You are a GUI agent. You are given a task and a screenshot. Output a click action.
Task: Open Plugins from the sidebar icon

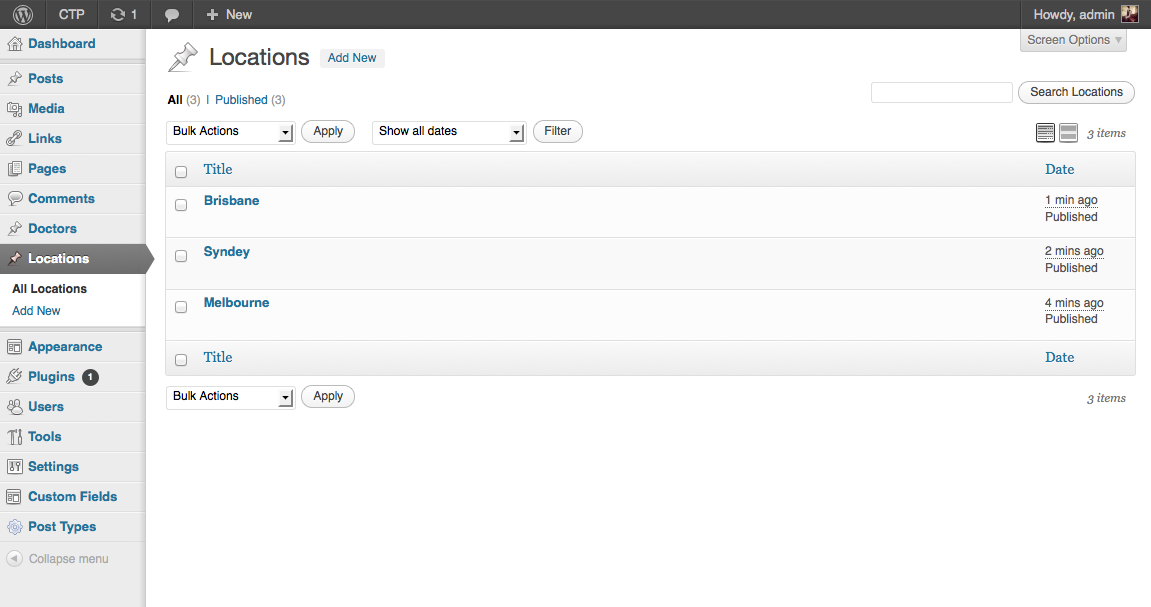pyautogui.click(x=14, y=377)
